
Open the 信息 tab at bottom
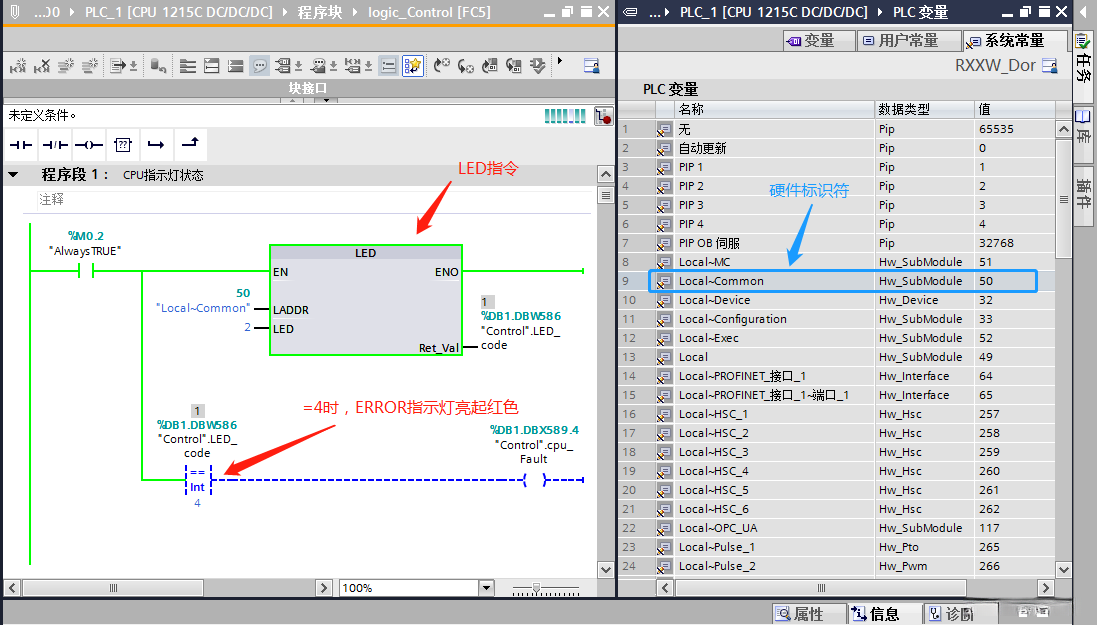[x=884, y=614]
